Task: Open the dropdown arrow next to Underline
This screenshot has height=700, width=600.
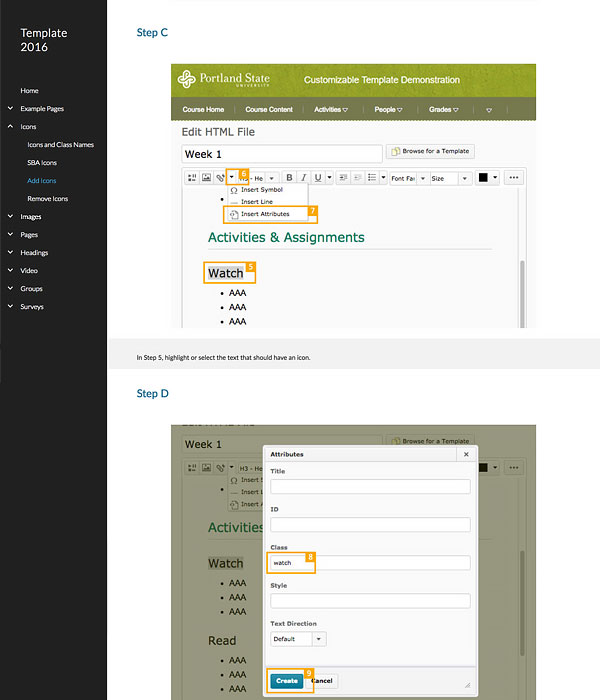Action: pyautogui.click(x=329, y=178)
